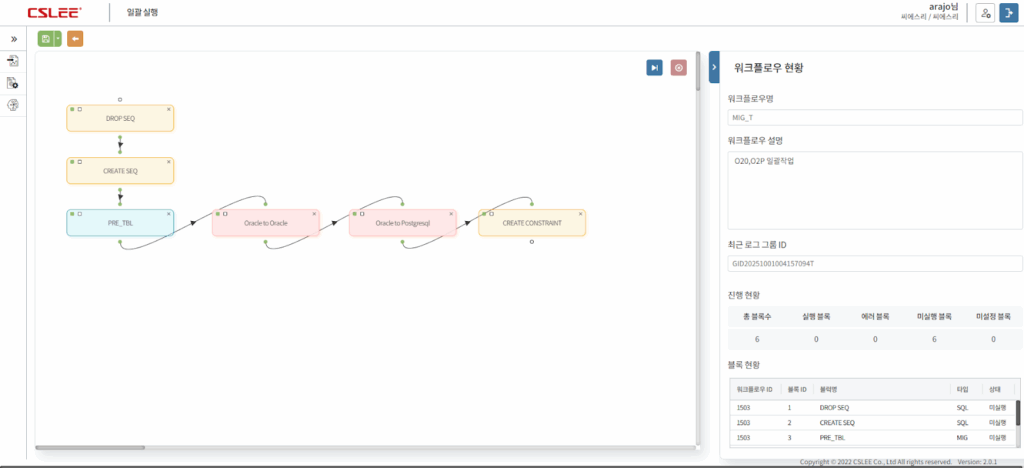Collapse the workflow status panel with blue chevron

tap(714, 67)
